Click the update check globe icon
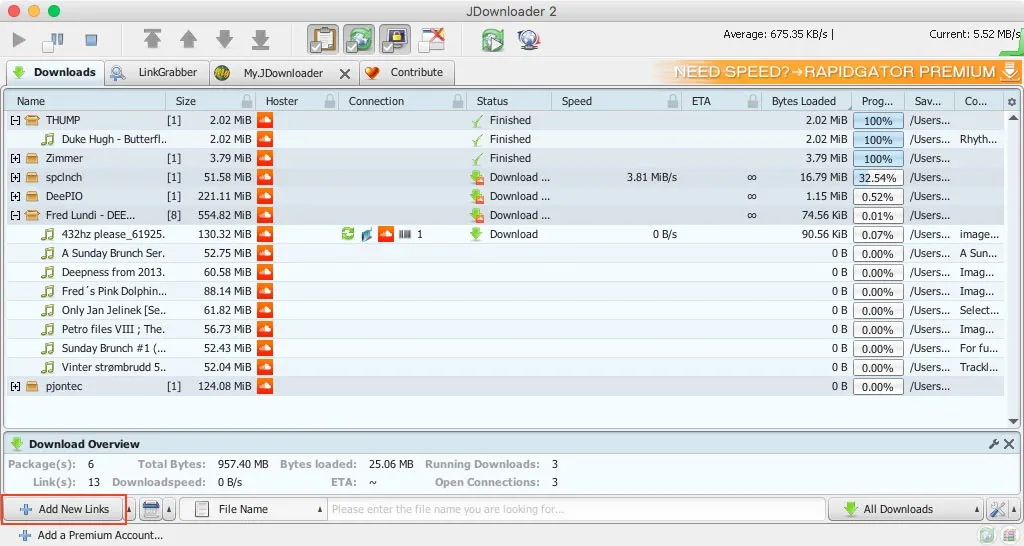 [x=528, y=40]
